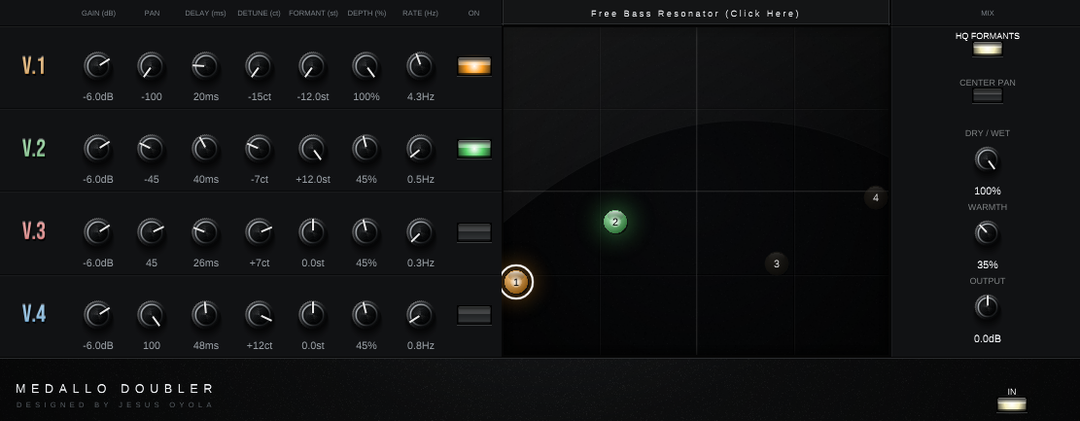The width and height of the screenshot is (1080, 421).
Task: Click the Warmth knob
Action: coord(987,234)
